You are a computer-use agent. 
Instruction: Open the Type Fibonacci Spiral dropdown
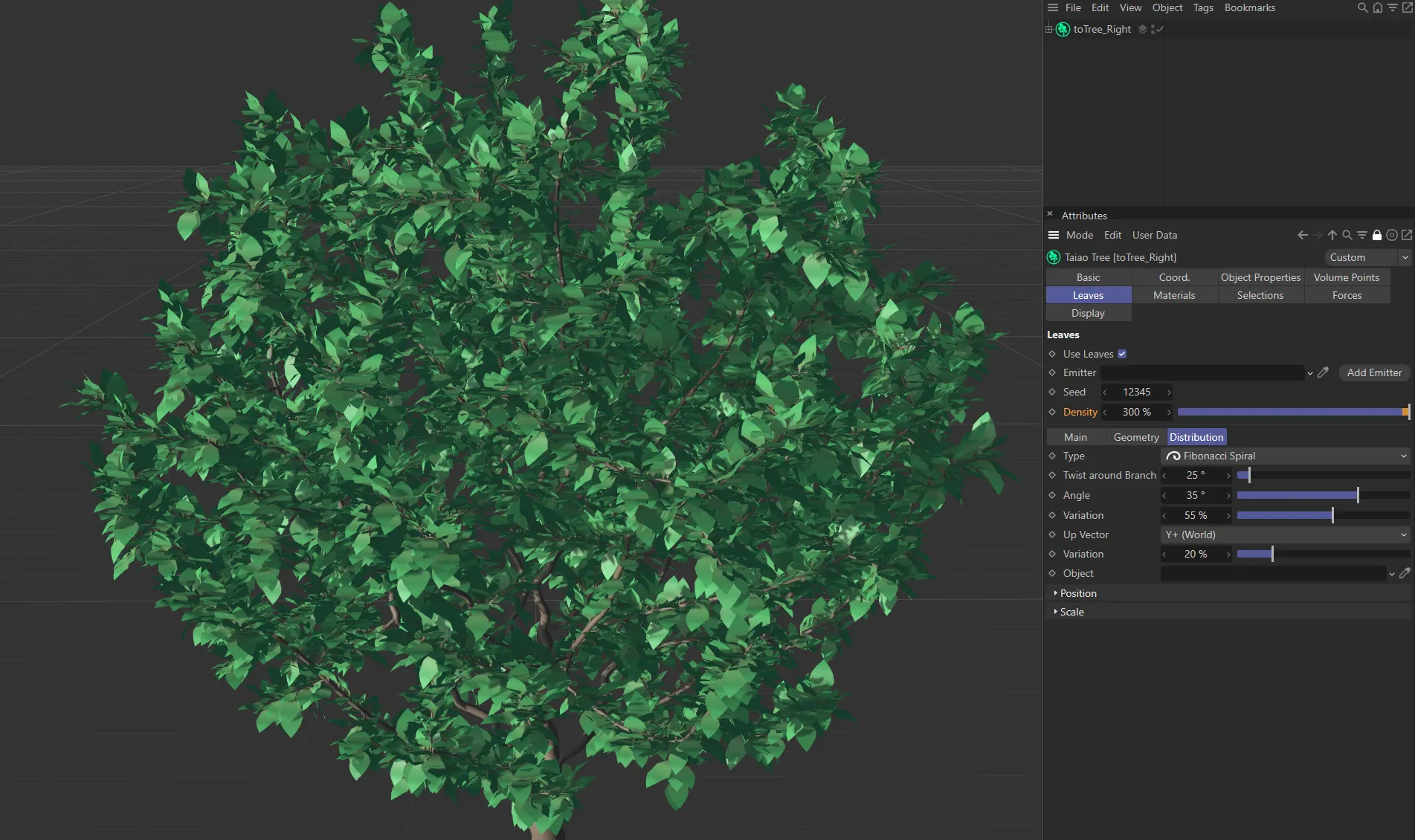click(1285, 456)
